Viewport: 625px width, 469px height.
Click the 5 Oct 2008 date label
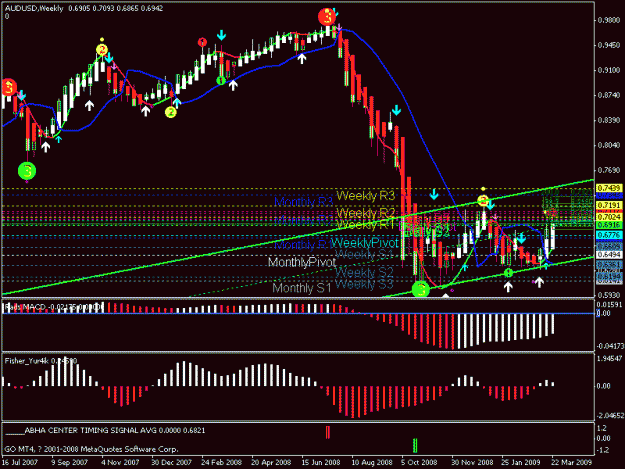click(419, 463)
